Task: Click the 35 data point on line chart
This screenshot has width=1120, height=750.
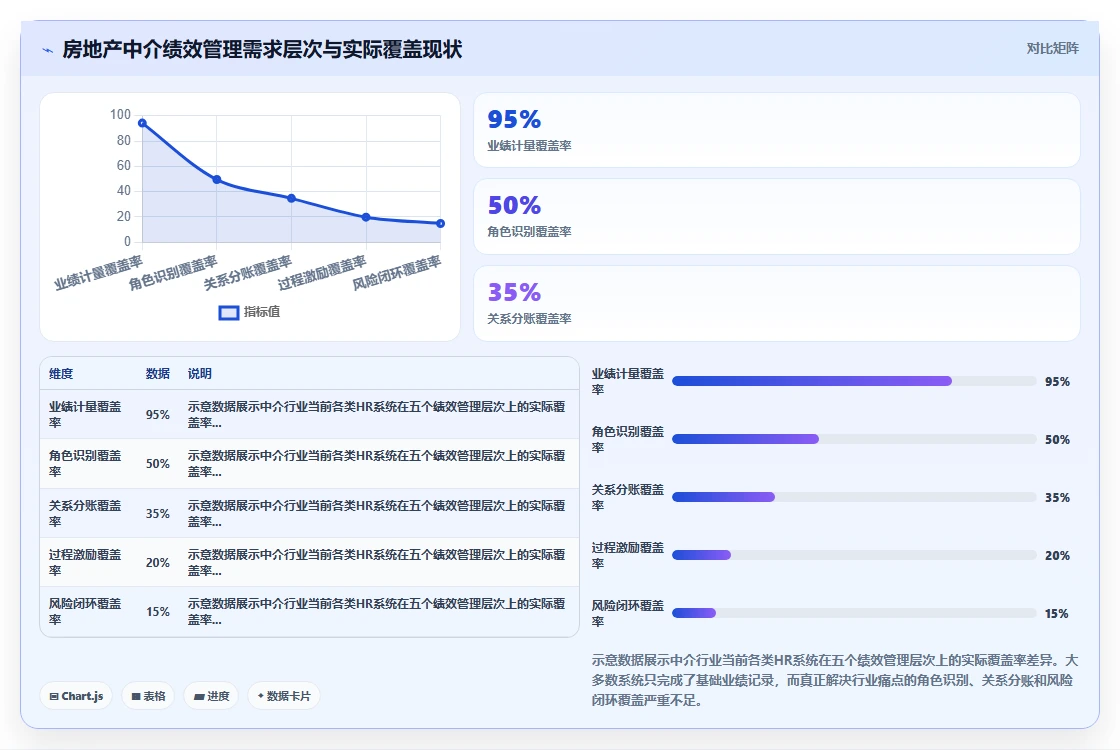Action: (x=291, y=198)
